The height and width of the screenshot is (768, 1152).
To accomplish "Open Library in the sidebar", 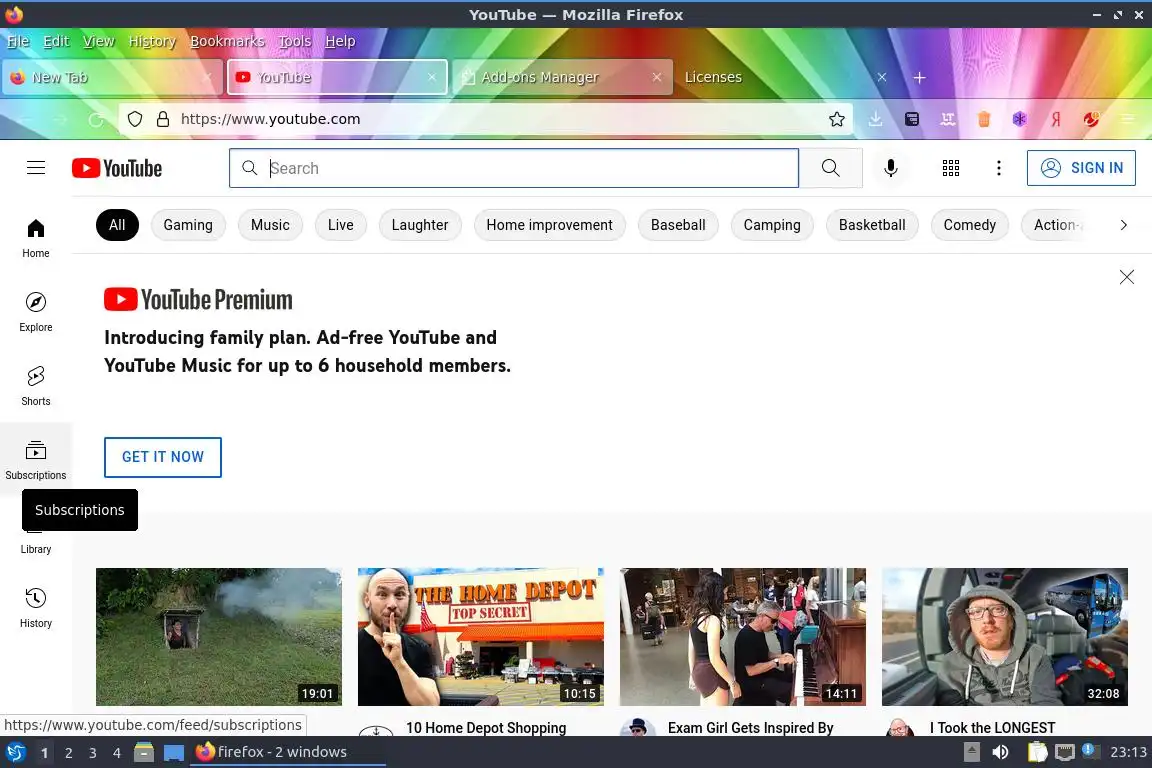I will [36, 548].
